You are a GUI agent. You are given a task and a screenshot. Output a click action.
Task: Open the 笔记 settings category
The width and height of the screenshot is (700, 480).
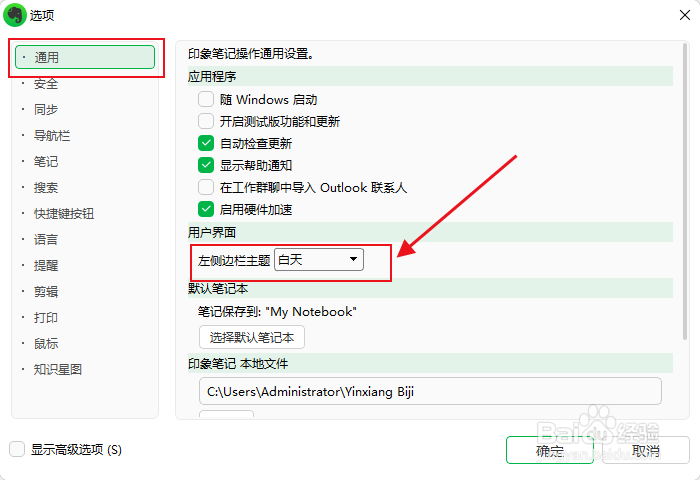click(x=46, y=161)
